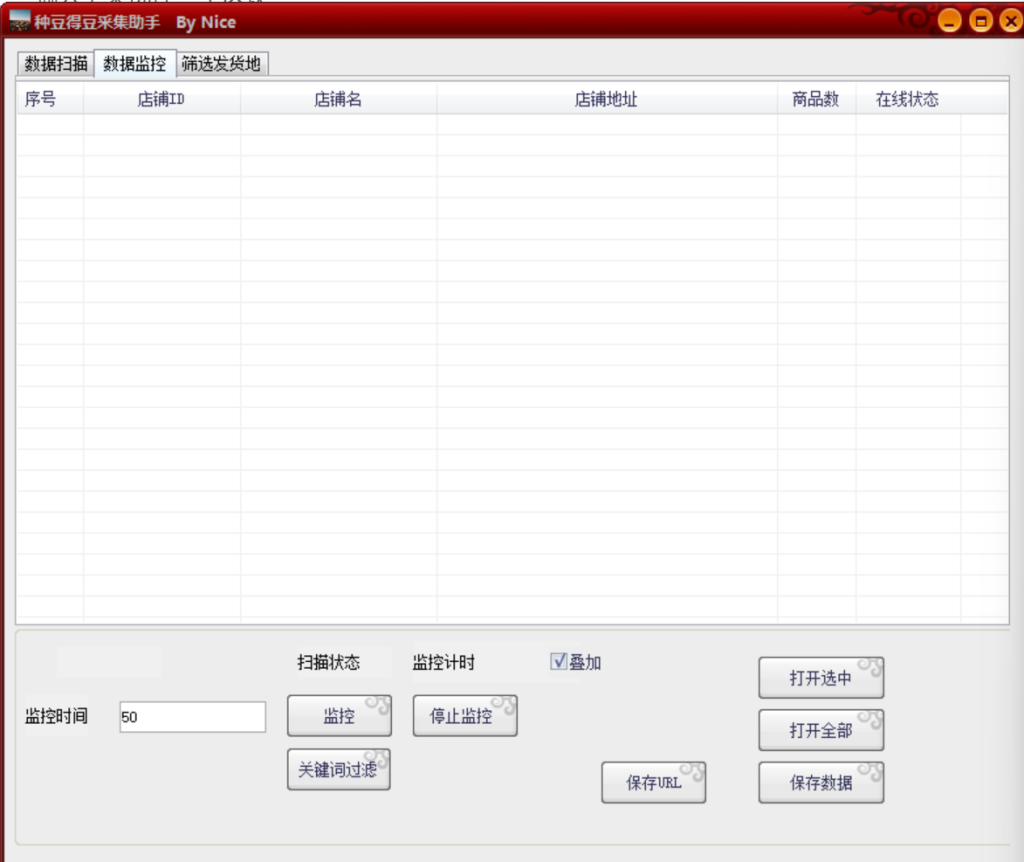Select the 数据监控 tab
Screen dimensions: 1024x862
pos(133,63)
